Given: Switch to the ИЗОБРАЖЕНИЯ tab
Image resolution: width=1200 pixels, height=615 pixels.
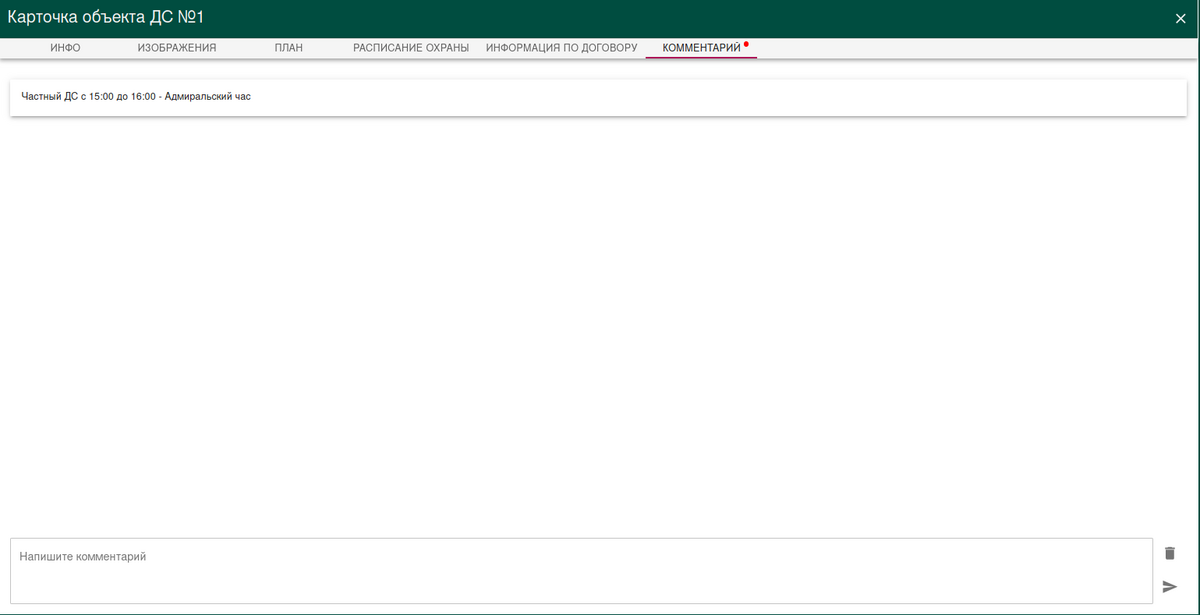Looking at the screenshot, I should click(x=177, y=48).
